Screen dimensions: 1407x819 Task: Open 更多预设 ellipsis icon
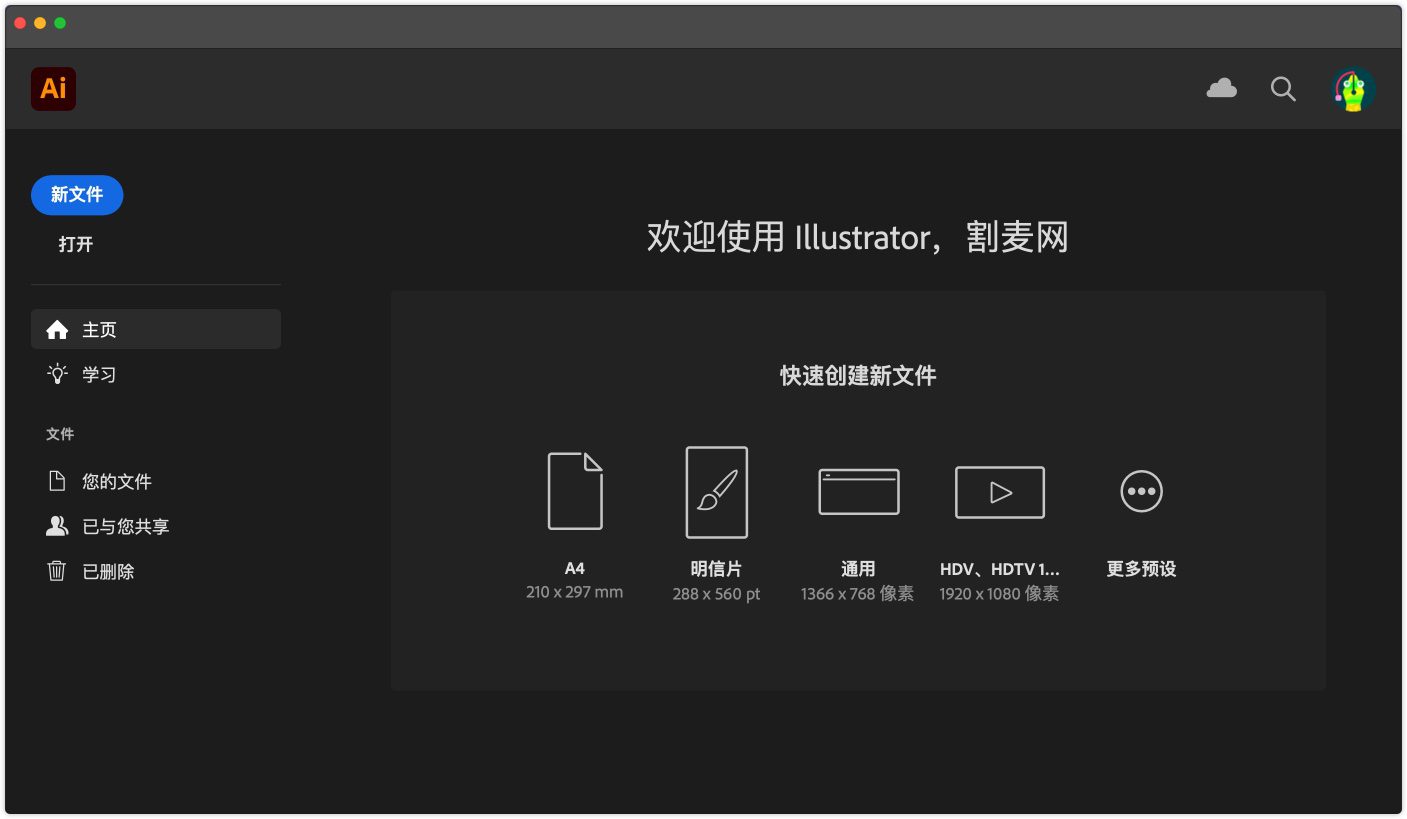coord(1141,491)
